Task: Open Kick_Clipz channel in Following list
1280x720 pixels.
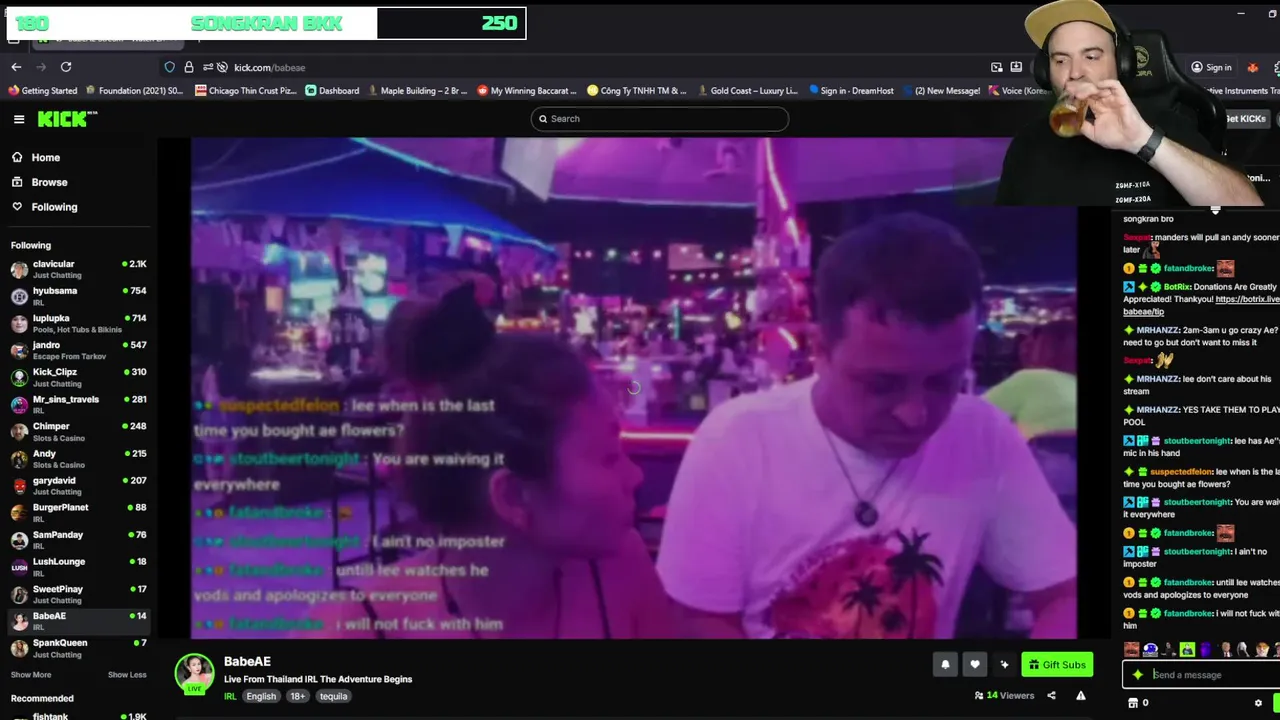Action: 78,377
